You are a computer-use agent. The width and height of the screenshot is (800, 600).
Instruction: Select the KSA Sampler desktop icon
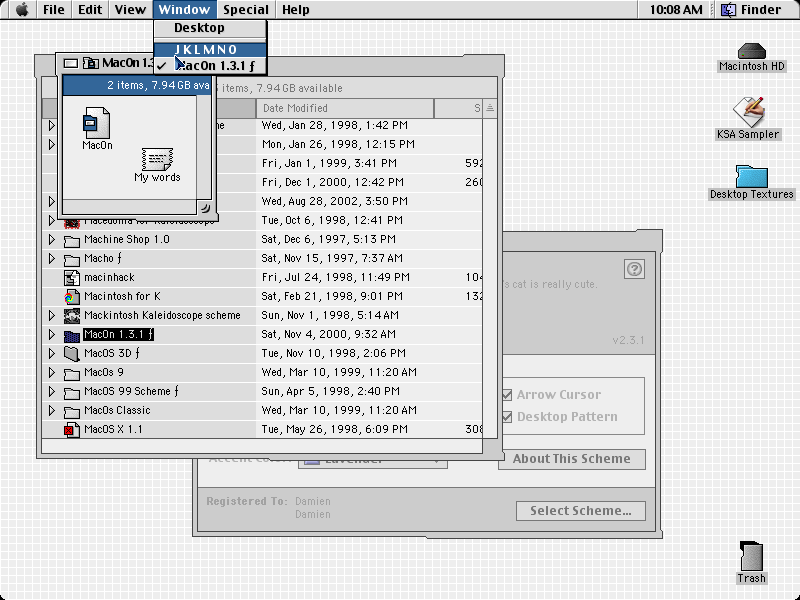click(748, 112)
